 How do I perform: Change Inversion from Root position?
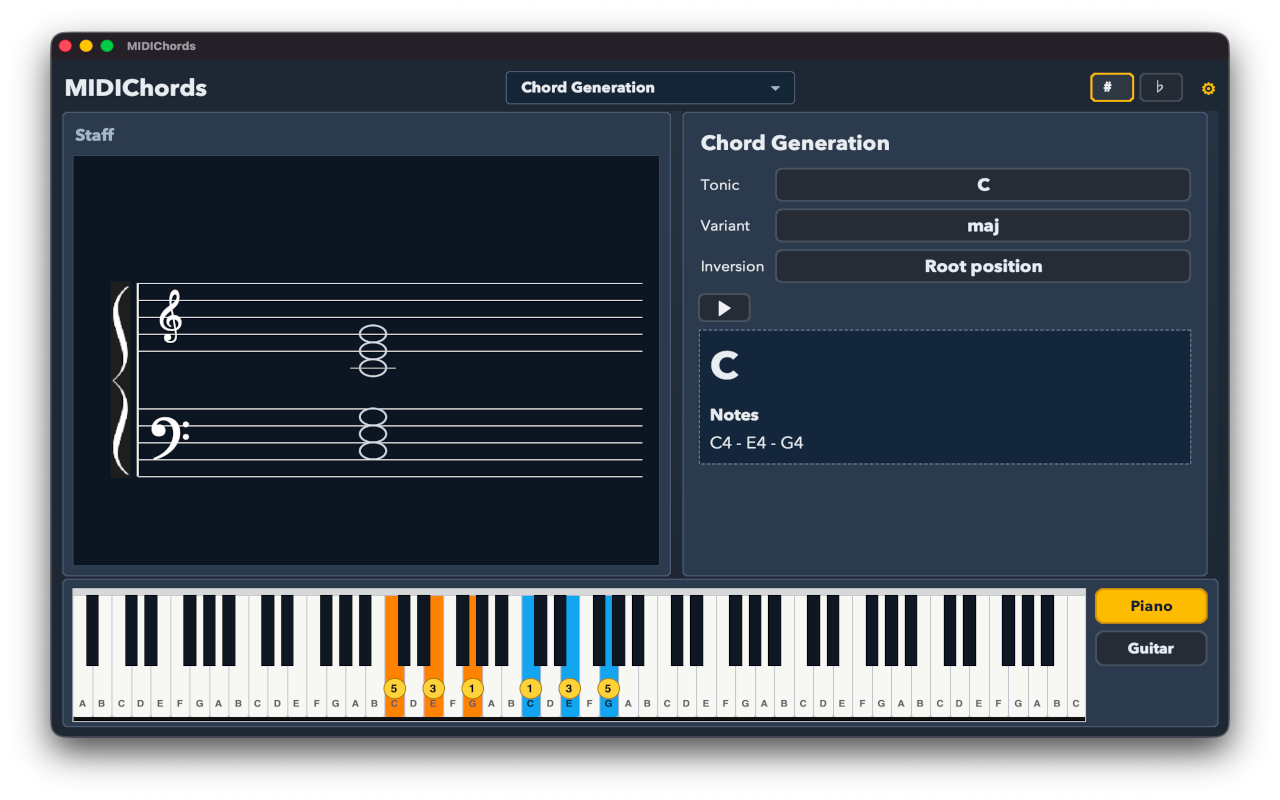tap(982, 266)
